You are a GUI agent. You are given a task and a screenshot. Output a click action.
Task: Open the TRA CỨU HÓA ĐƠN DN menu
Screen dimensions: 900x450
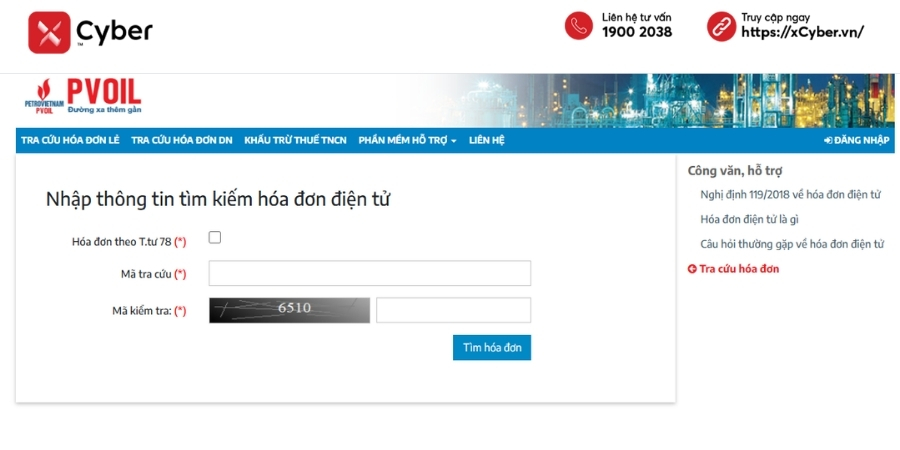coord(181,140)
